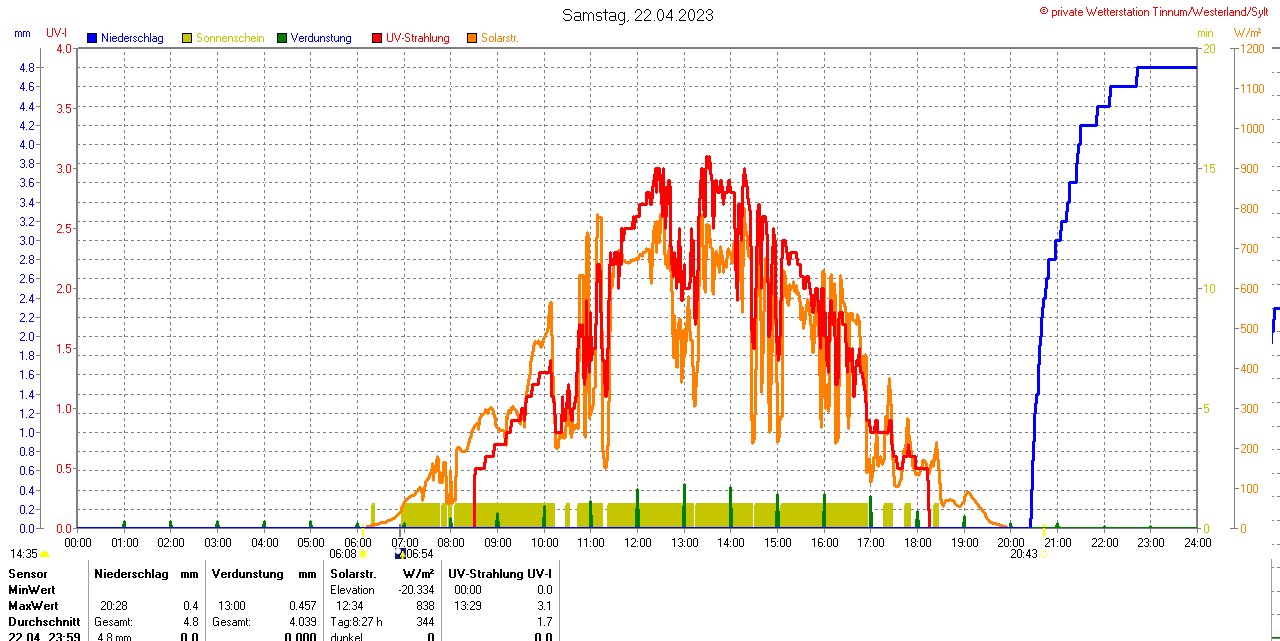This screenshot has height=641, width=1280.
Task: Click the 12:00 mark on time axis
Action: pyautogui.click(x=637, y=542)
